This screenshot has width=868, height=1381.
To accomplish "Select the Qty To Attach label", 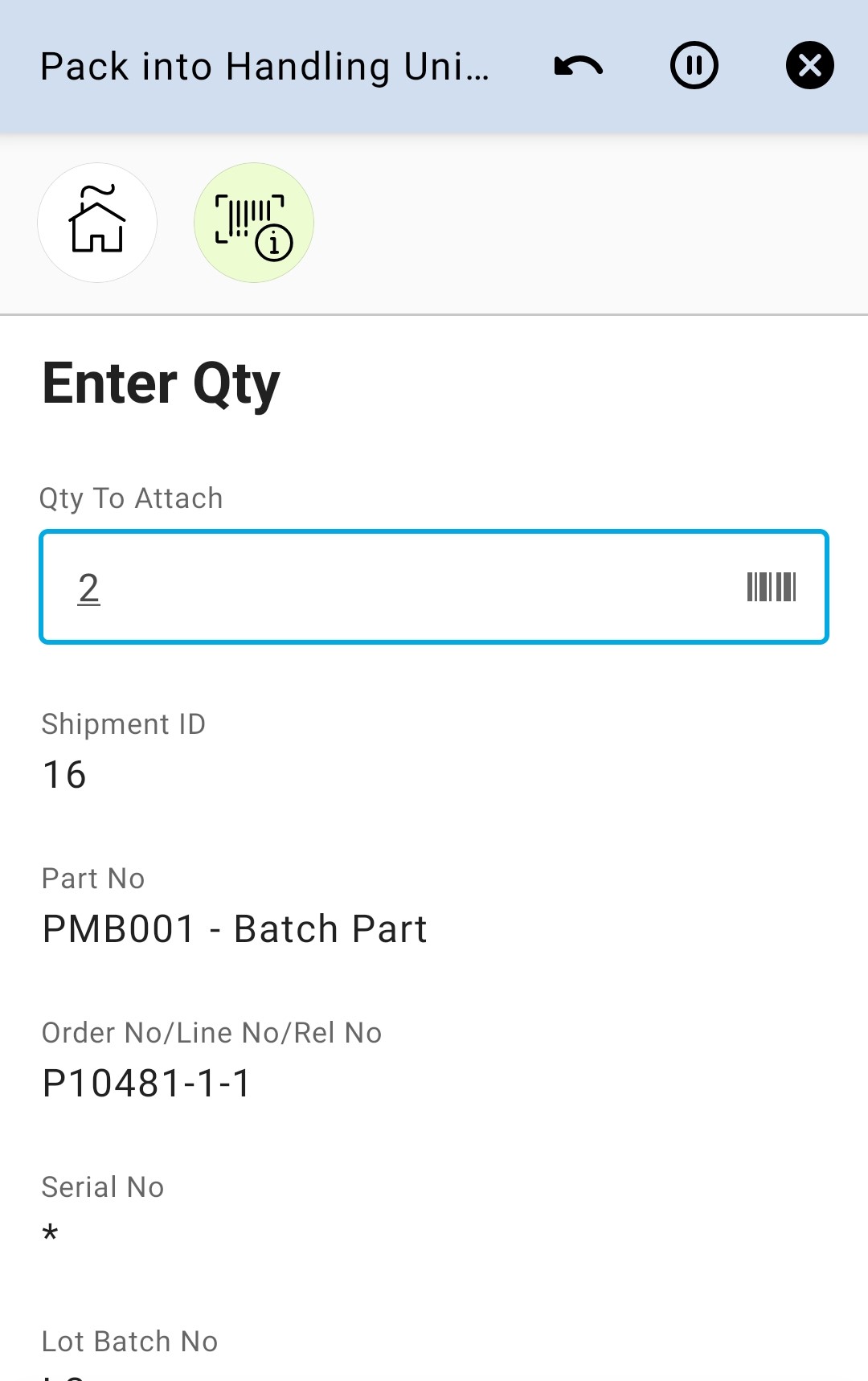I will [131, 498].
